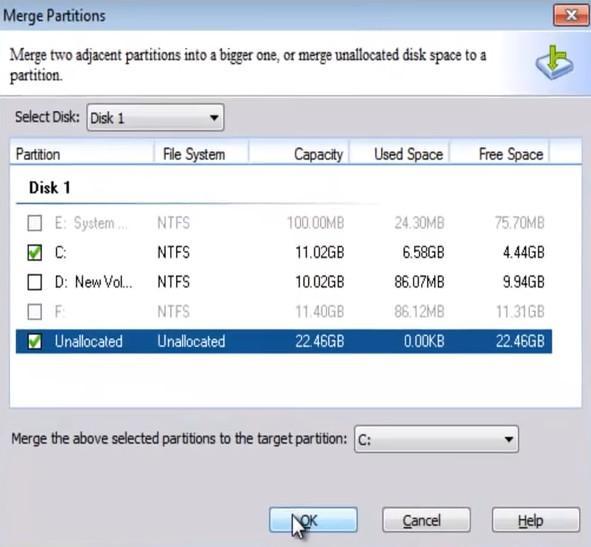Select the D: New Vol... row
The height and width of the screenshot is (547, 591).
point(284,282)
